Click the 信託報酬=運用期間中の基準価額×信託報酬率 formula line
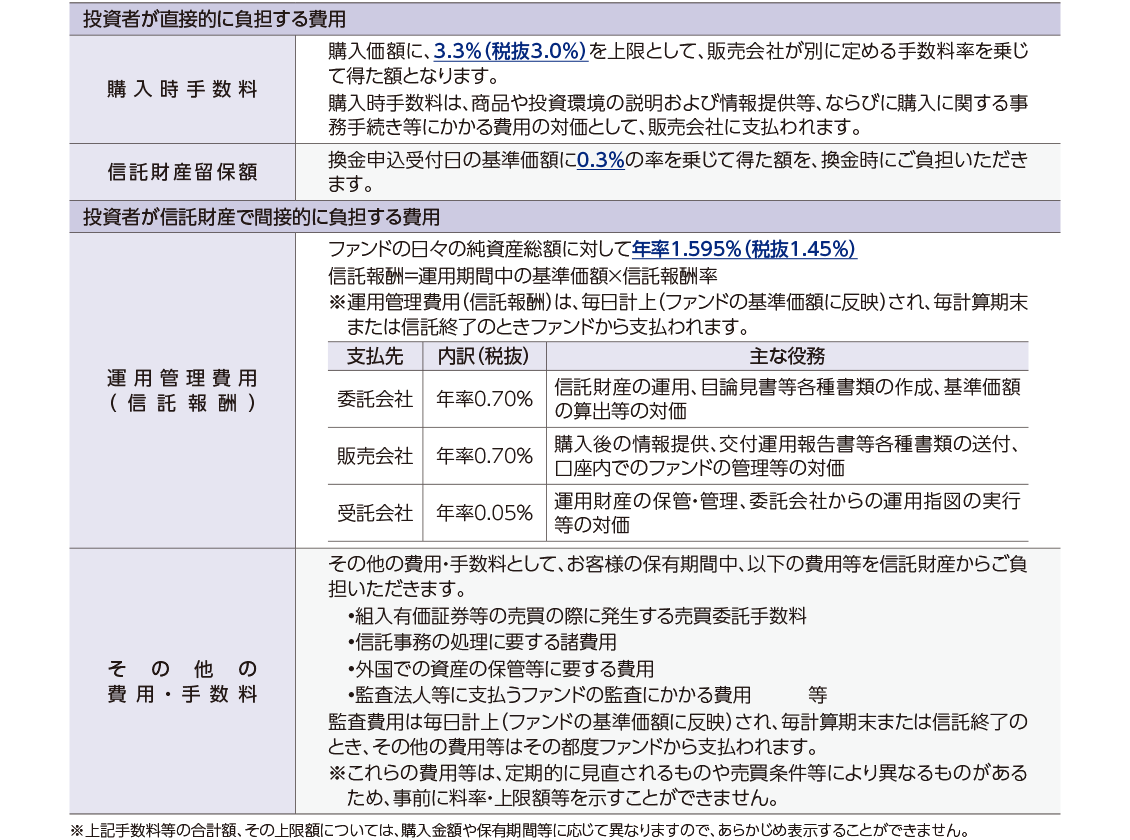Screen dimensions: 1130x840 (x=521, y=276)
